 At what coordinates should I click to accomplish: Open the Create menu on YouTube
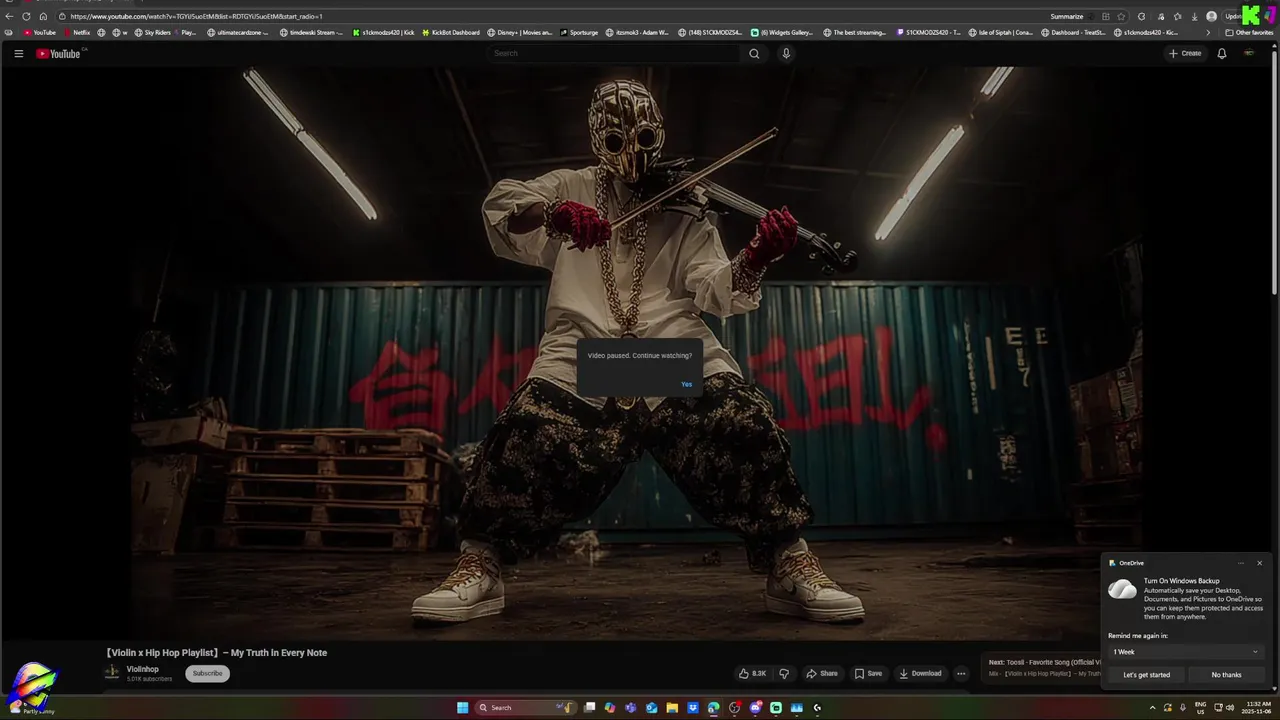(1185, 53)
